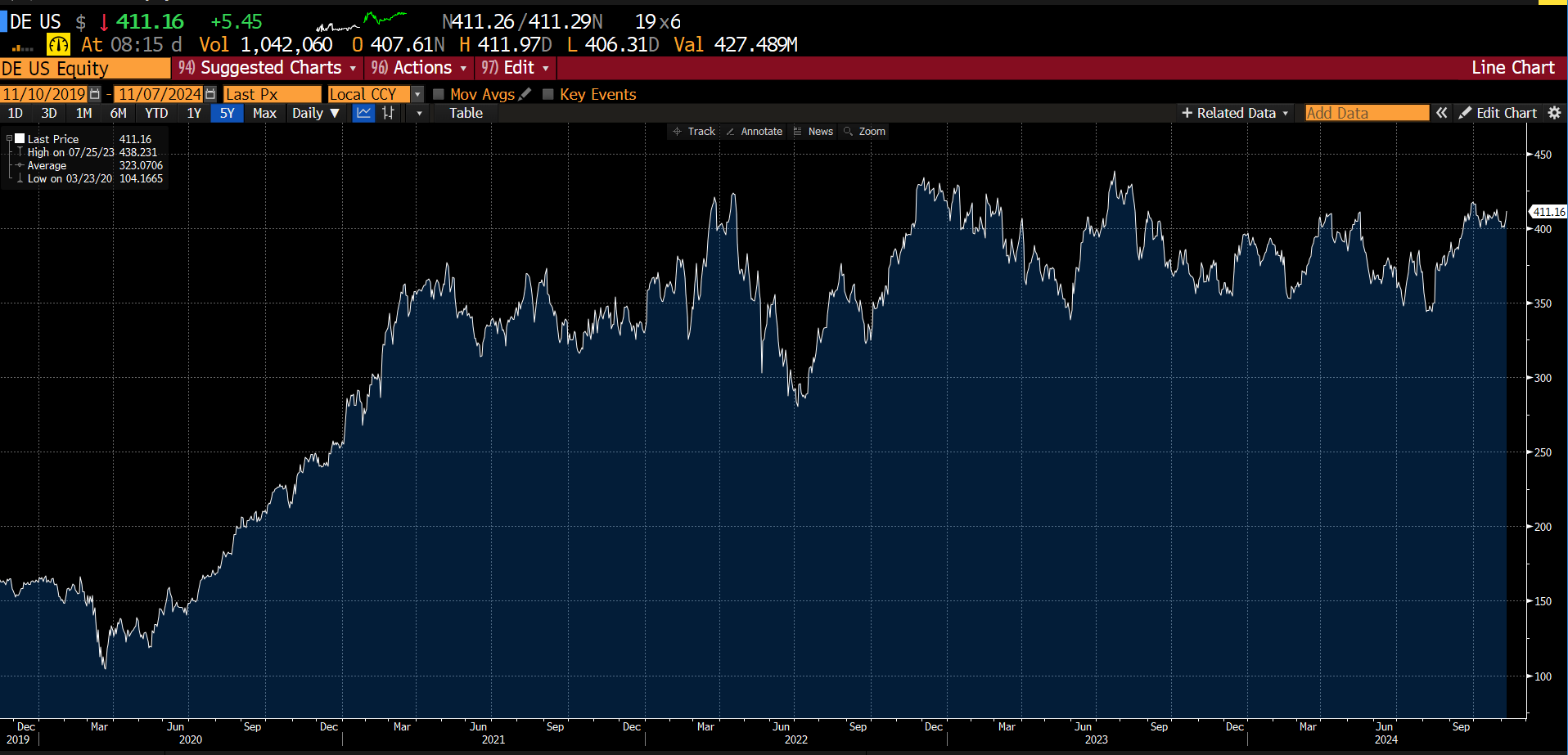Click the Mov Avgs pencil edit icon
Image resolution: width=1568 pixels, height=755 pixels.
point(525,94)
